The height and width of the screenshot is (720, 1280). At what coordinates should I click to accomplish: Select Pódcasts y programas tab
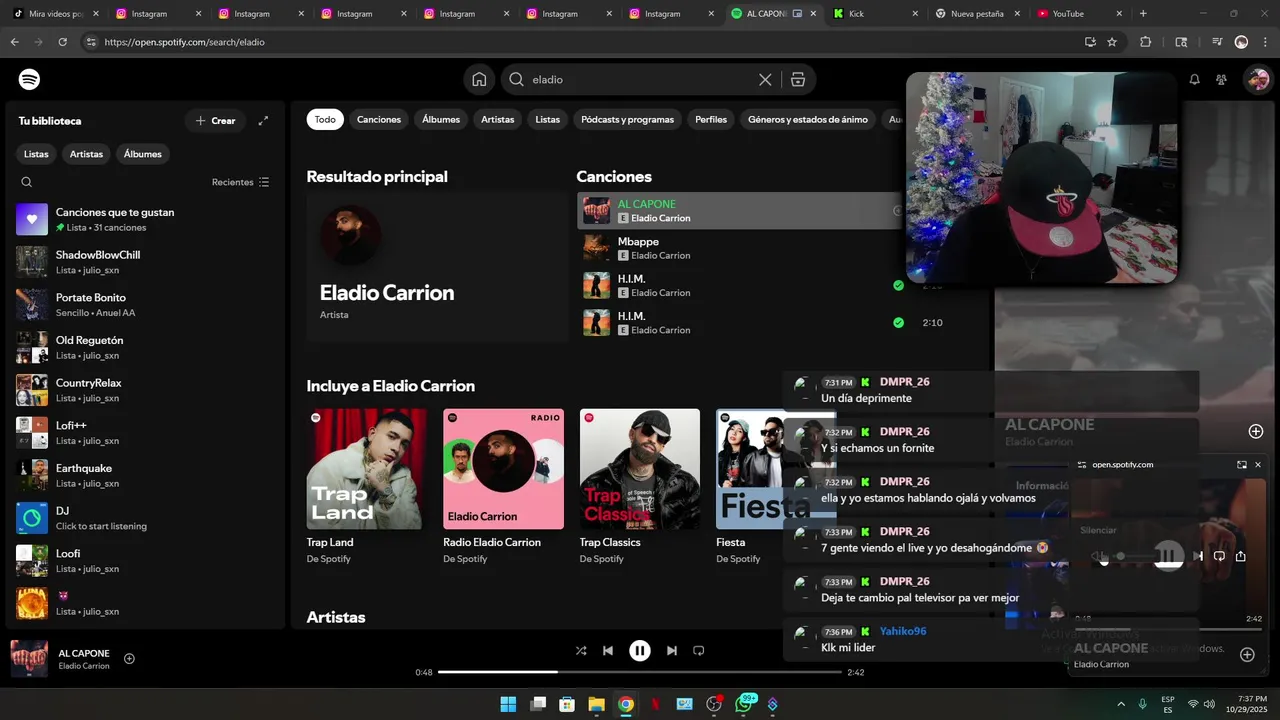pyautogui.click(x=628, y=119)
